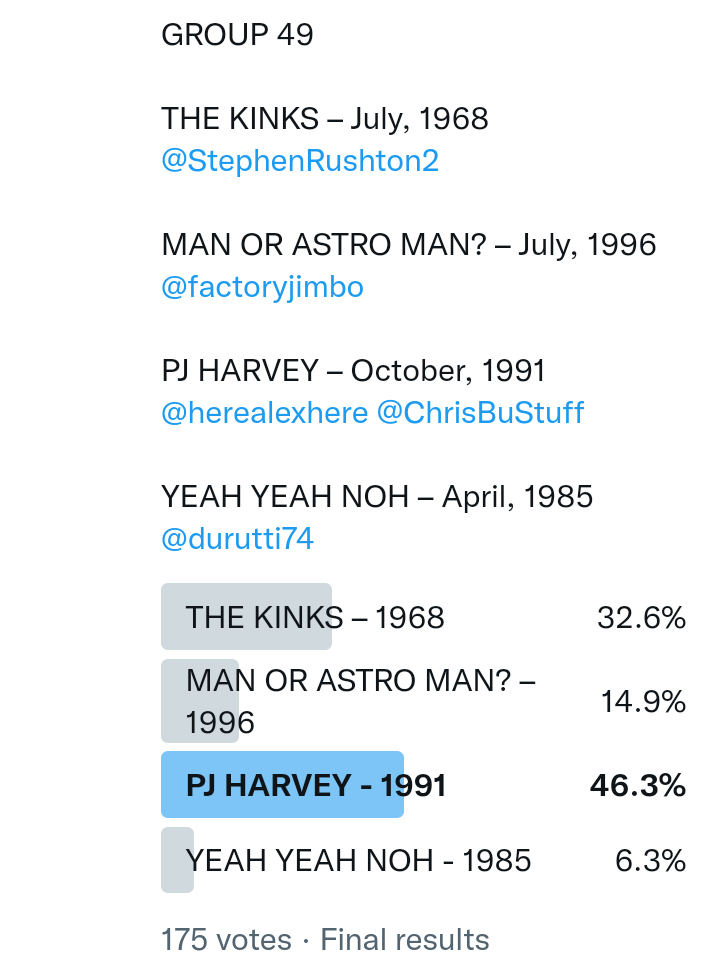This screenshot has width=720, height=968.
Task: Click the @ChrisBuStuff mention
Action: (480, 413)
